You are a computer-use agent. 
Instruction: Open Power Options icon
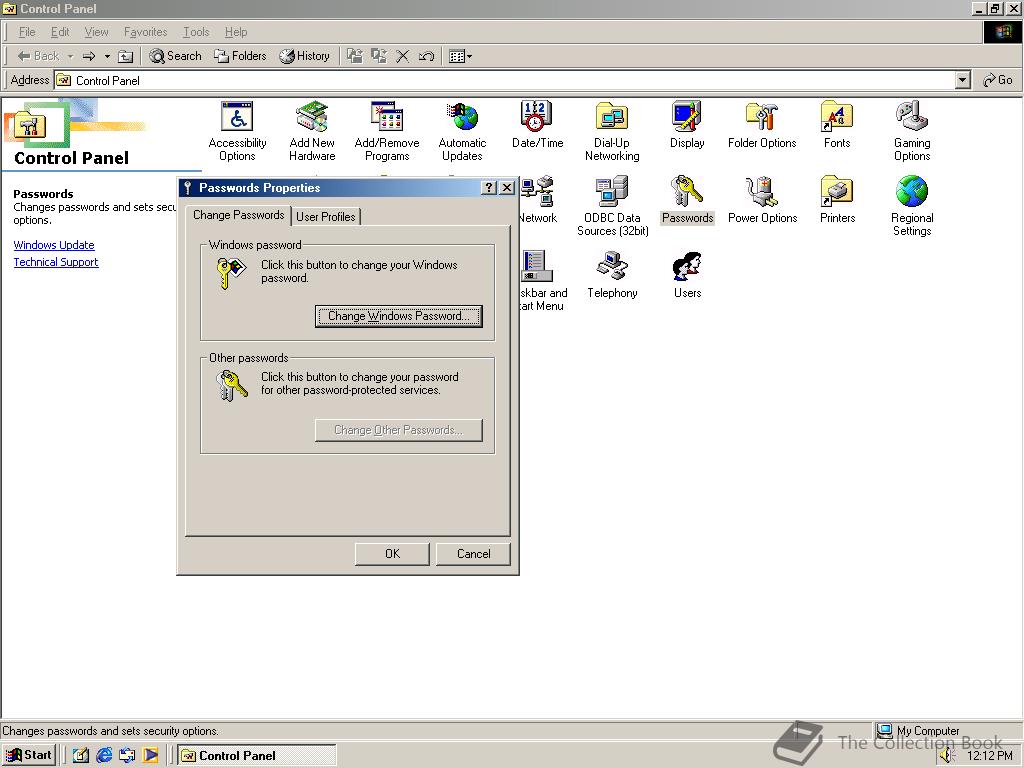(x=762, y=199)
